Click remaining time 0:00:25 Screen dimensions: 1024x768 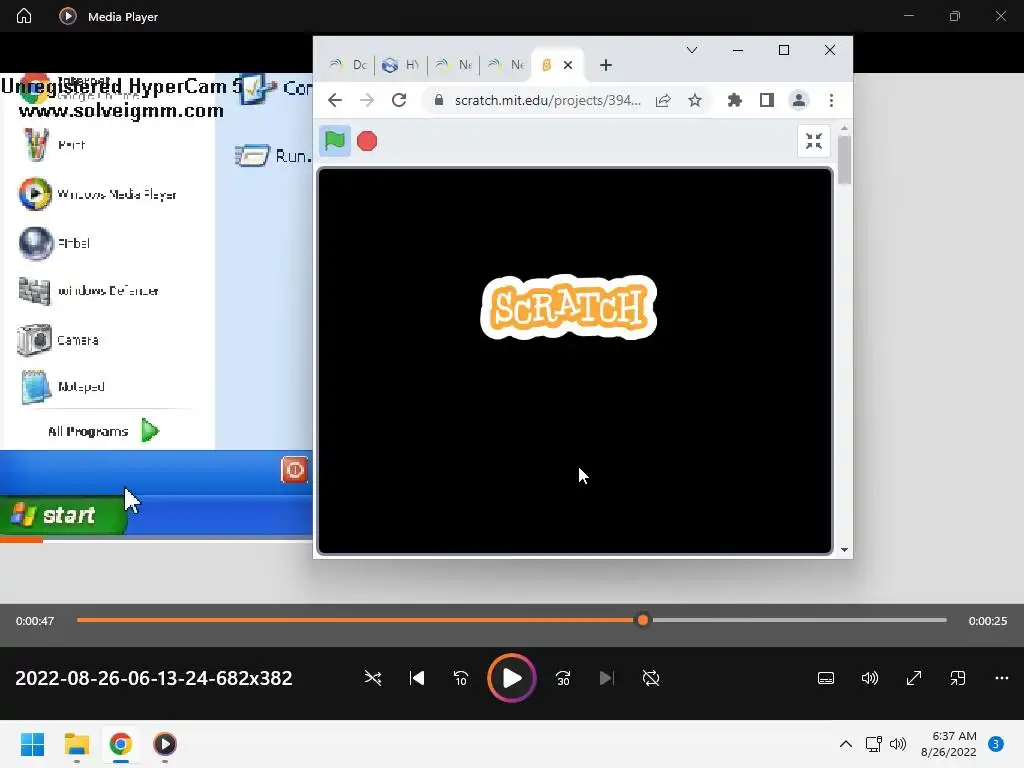coord(987,621)
